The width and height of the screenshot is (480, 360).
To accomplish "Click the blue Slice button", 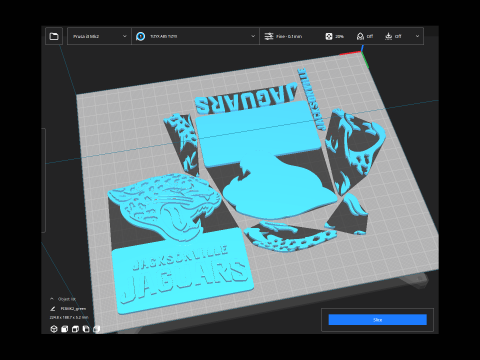I will 377,320.
